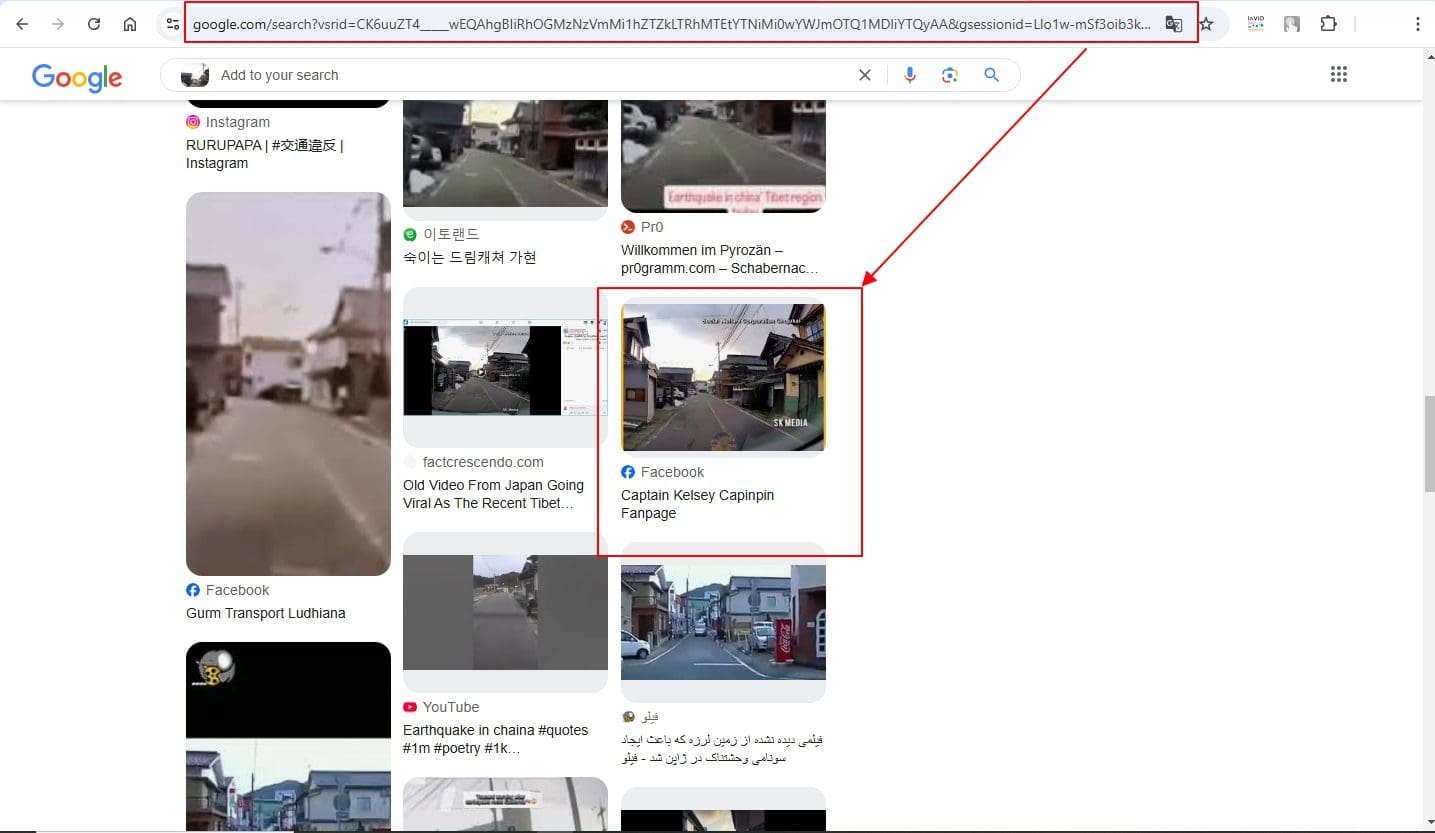
Task: Click the blue search magnifier icon
Action: (x=991, y=75)
